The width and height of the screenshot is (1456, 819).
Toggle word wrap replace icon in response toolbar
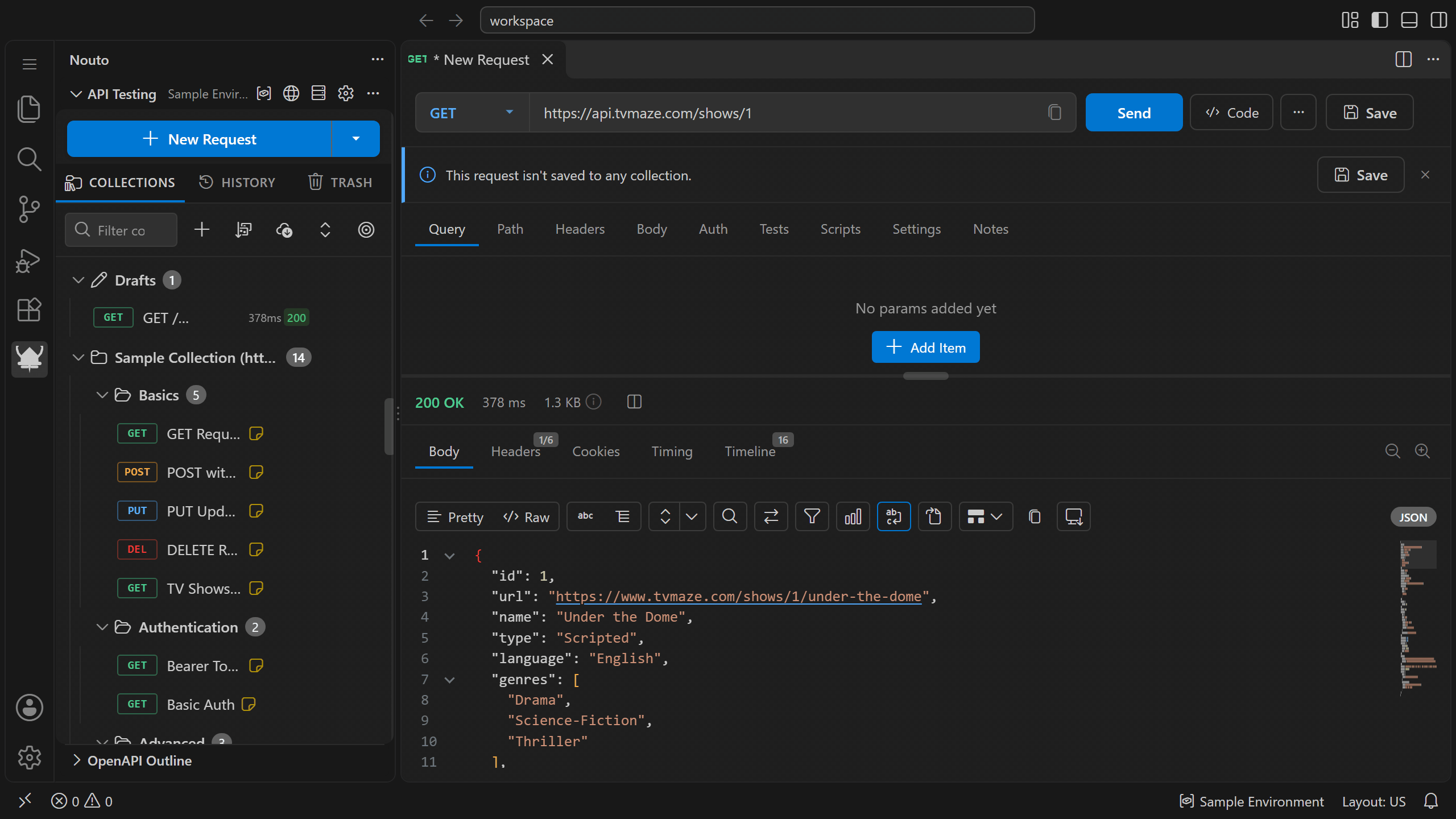pyautogui.click(x=894, y=516)
